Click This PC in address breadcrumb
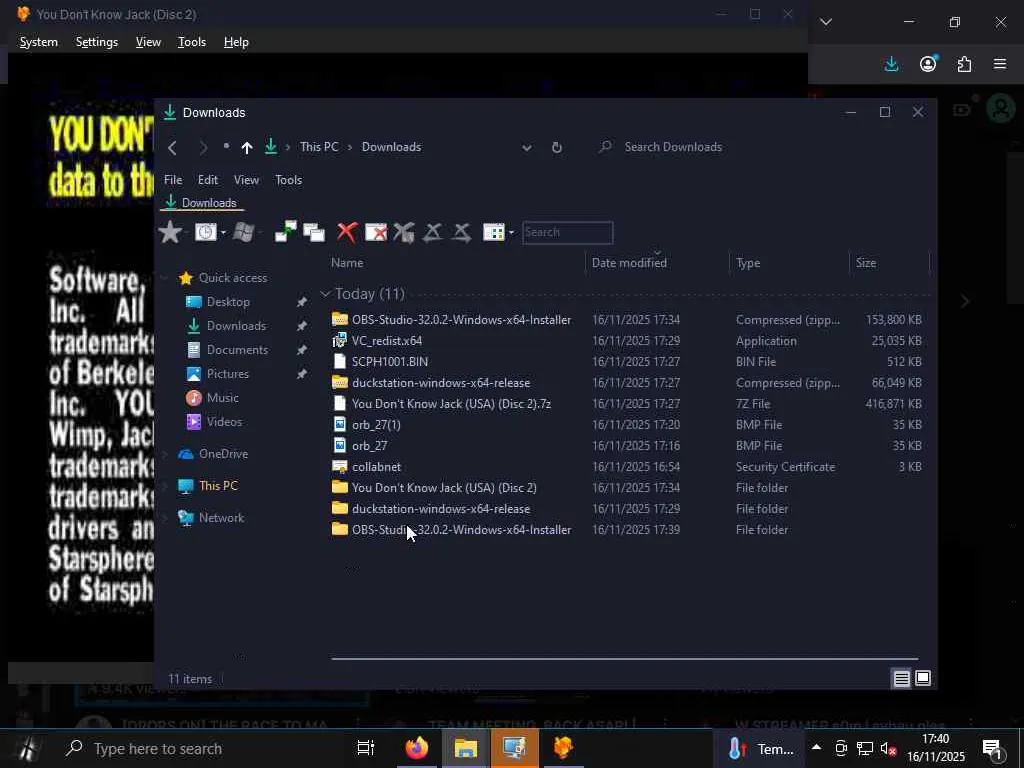 click(x=319, y=147)
